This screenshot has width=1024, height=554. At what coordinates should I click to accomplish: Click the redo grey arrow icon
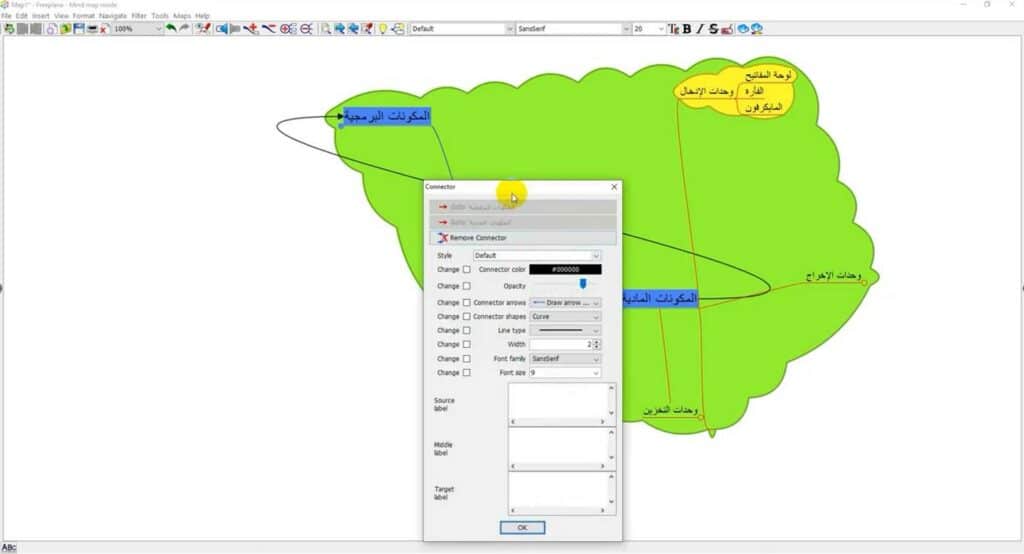click(x=185, y=29)
